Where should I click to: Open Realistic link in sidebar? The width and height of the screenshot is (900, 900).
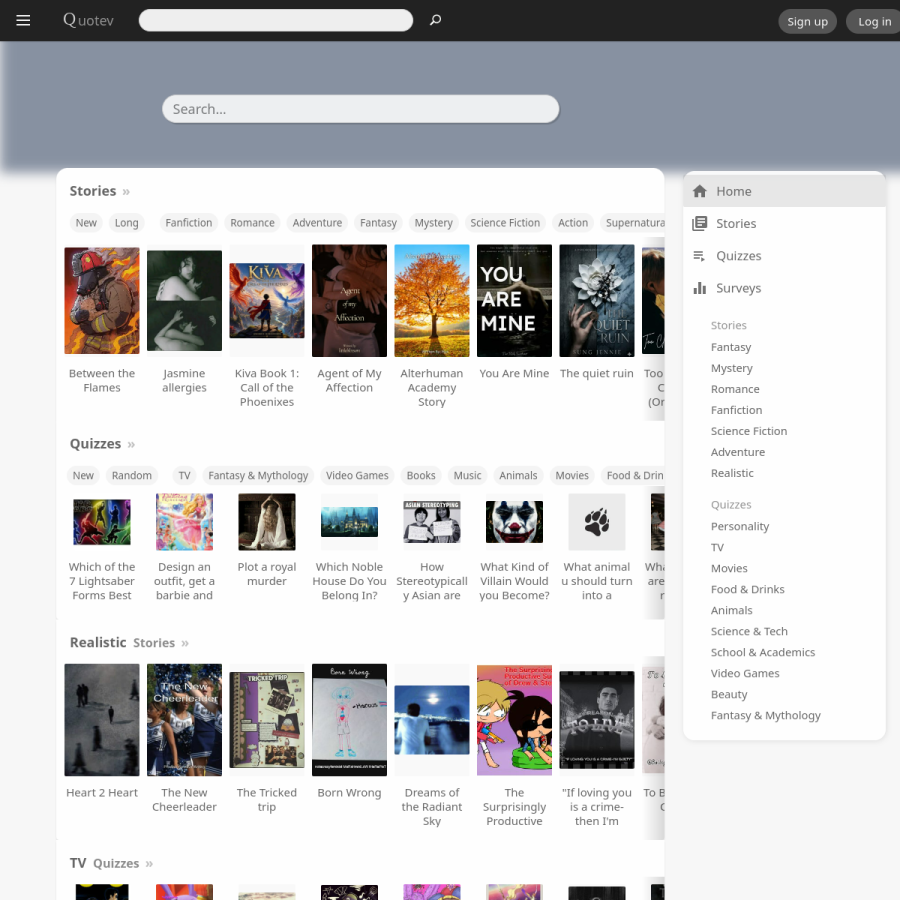pyautogui.click(x=732, y=473)
